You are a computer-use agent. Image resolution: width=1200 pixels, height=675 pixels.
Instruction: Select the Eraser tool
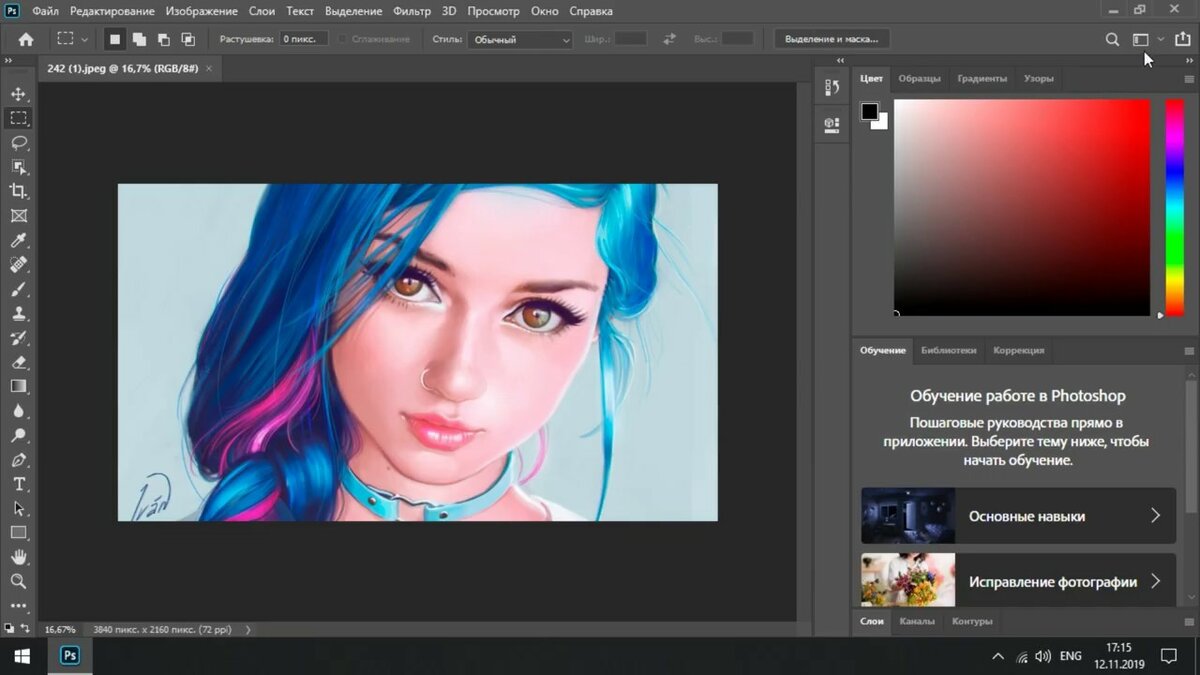coord(19,362)
